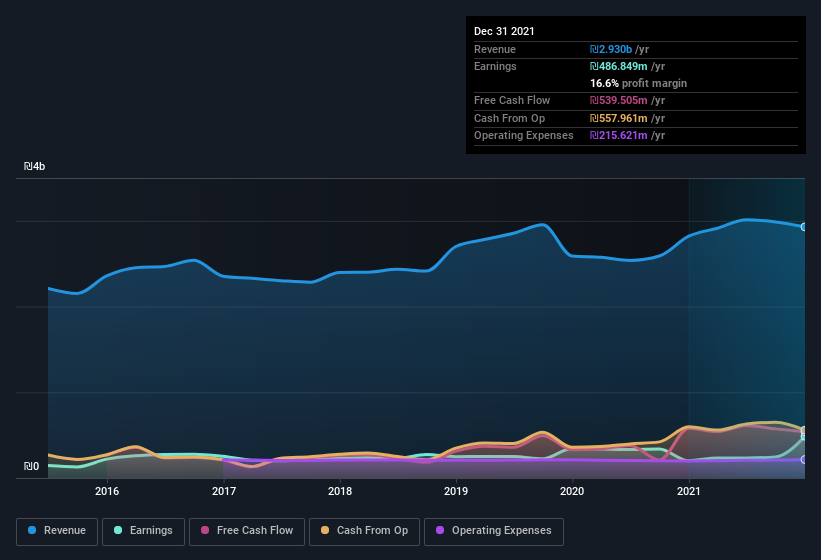This screenshot has height=560, width=821.
Task: Click the ₪215.621m operating expenses value
Action: [x=618, y=136]
